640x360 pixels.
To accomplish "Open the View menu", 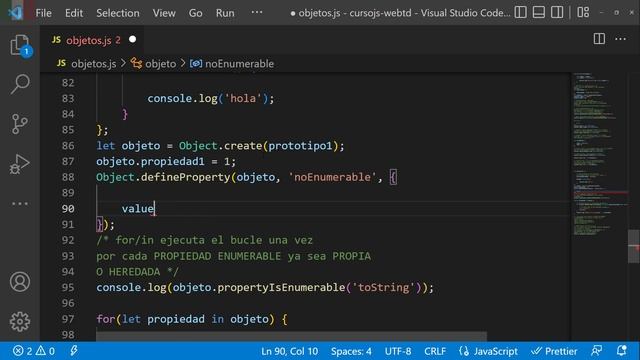I will (x=164, y=13).
